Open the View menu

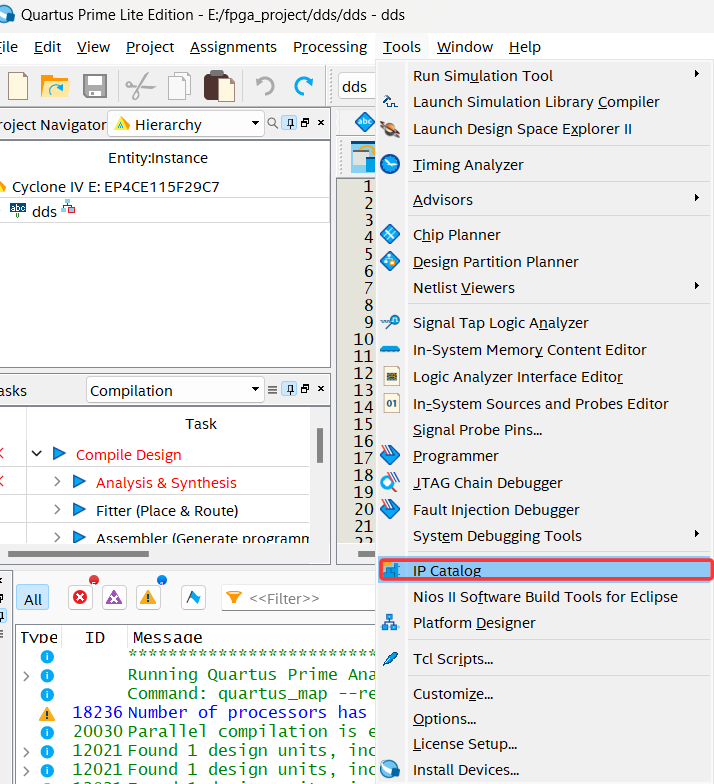coord(94,47)
